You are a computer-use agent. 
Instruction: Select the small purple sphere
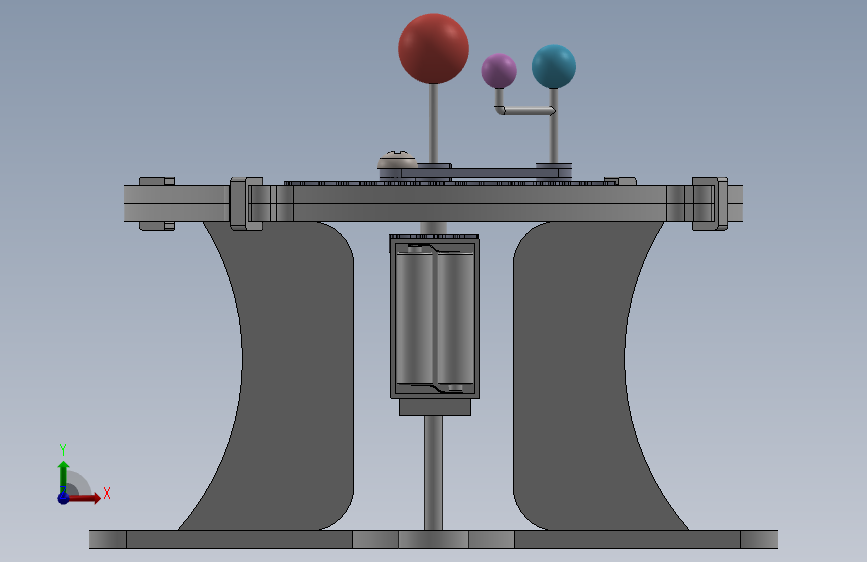pyautogui.click(x=499, y=71)
